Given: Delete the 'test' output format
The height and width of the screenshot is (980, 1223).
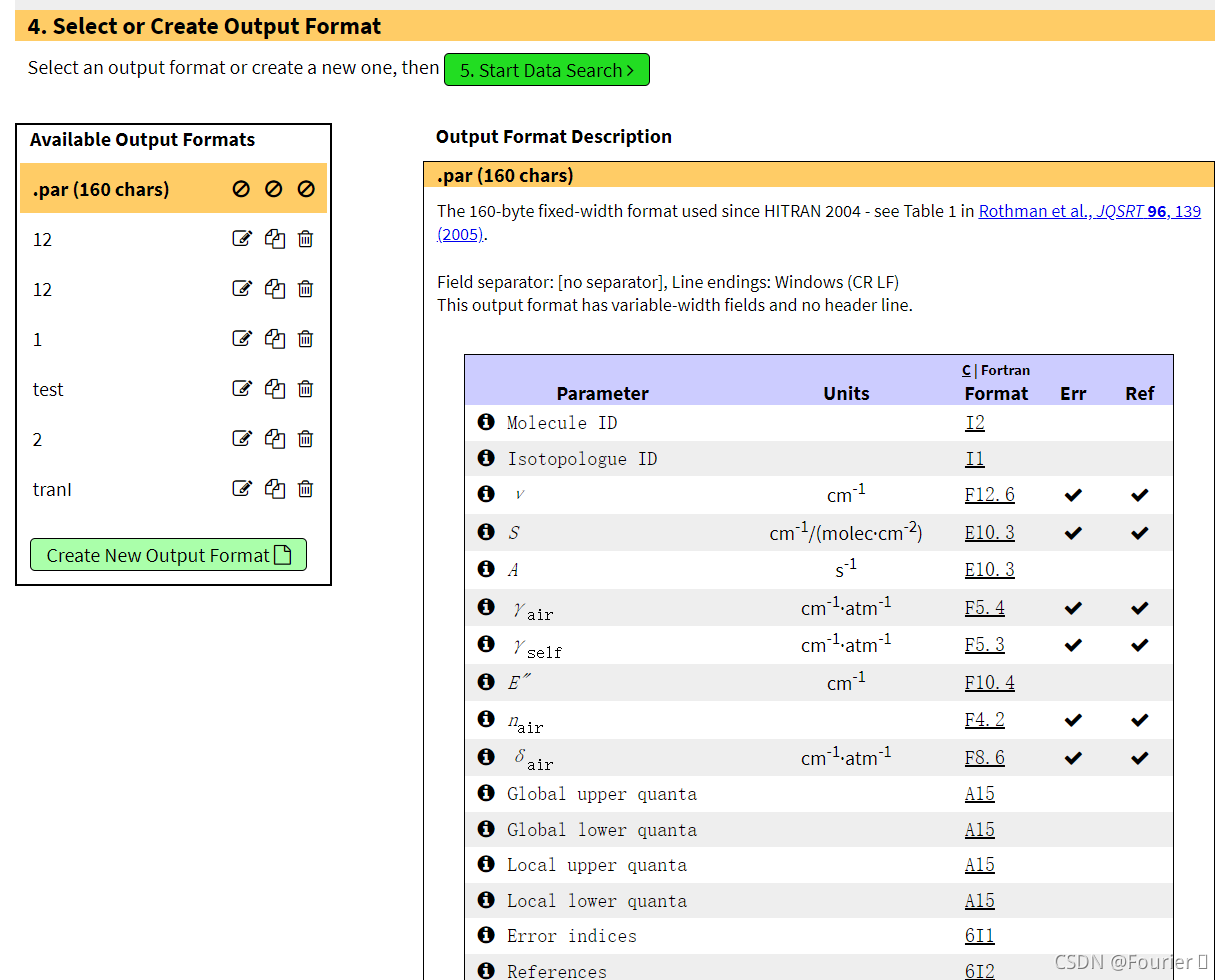Looking at the screenshot, I should click(x=306, y=388).
